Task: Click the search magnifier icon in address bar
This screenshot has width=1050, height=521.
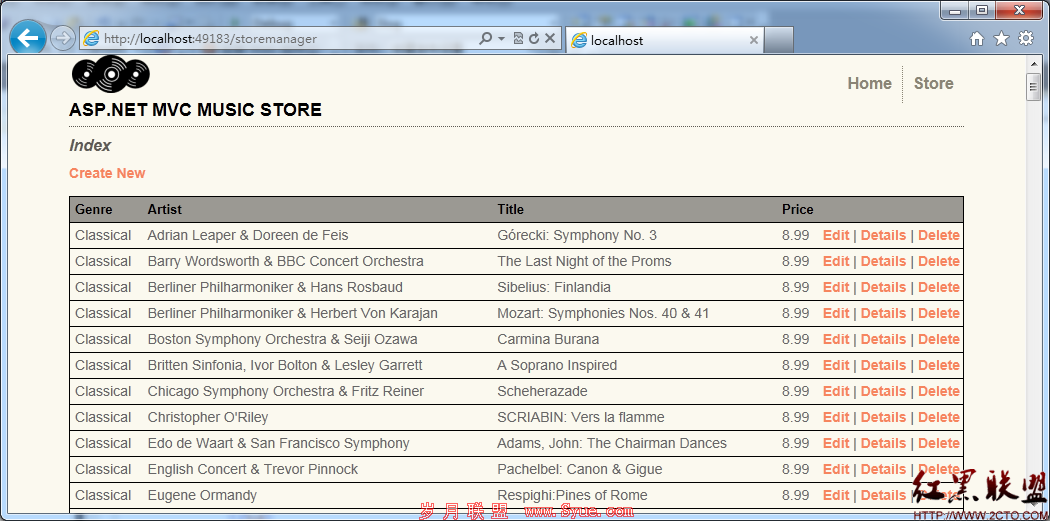Action: click(485, 39)
